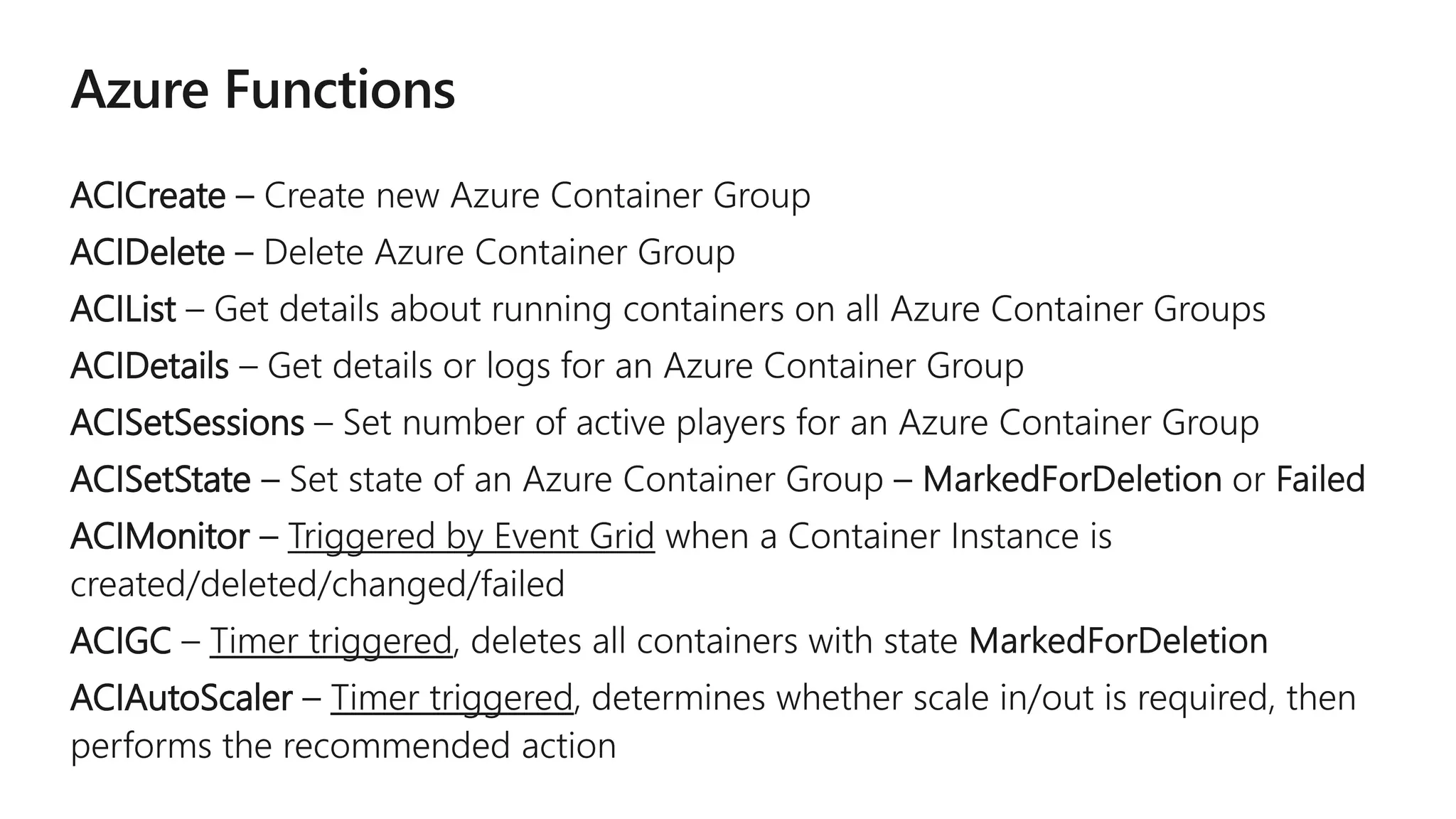Click "MarkedForDeletion" at end of ACIGC line
The width and height of the screenshot is (1456, 819).
click(x=1118, y=641)
